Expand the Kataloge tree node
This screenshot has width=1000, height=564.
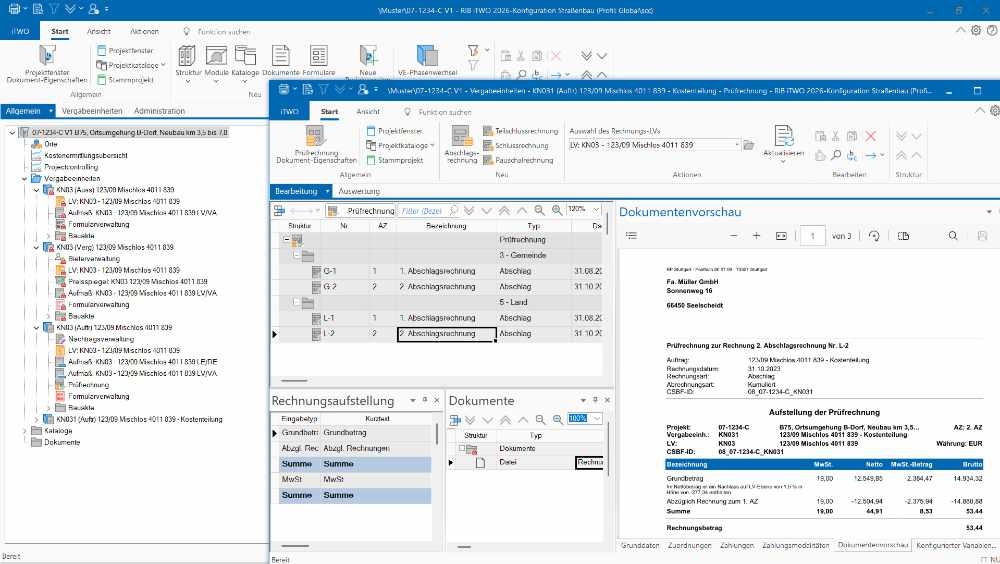tap(25, 431)
